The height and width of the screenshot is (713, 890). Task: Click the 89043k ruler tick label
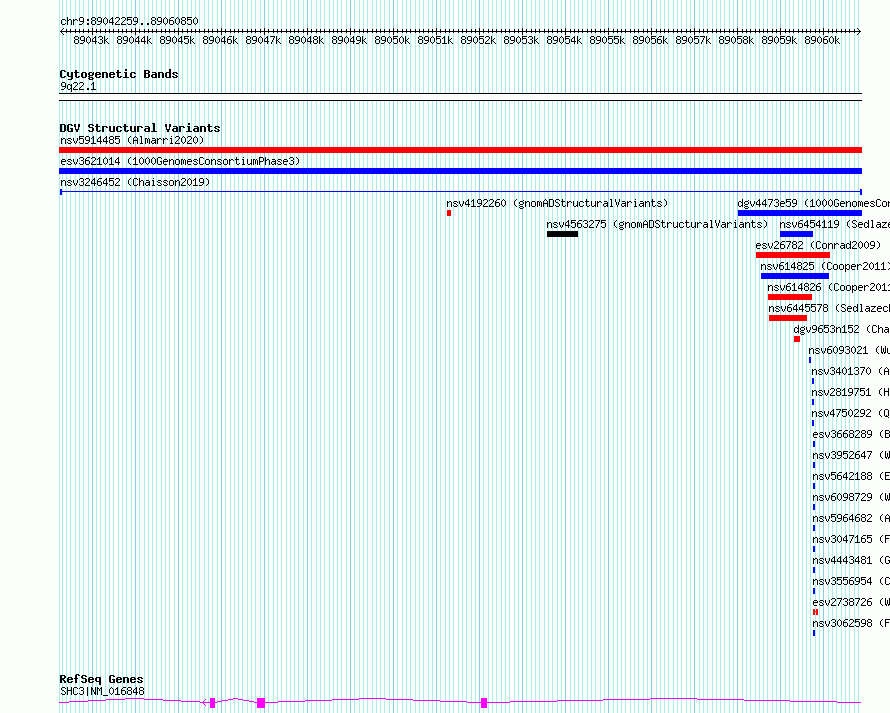(91, 40)
